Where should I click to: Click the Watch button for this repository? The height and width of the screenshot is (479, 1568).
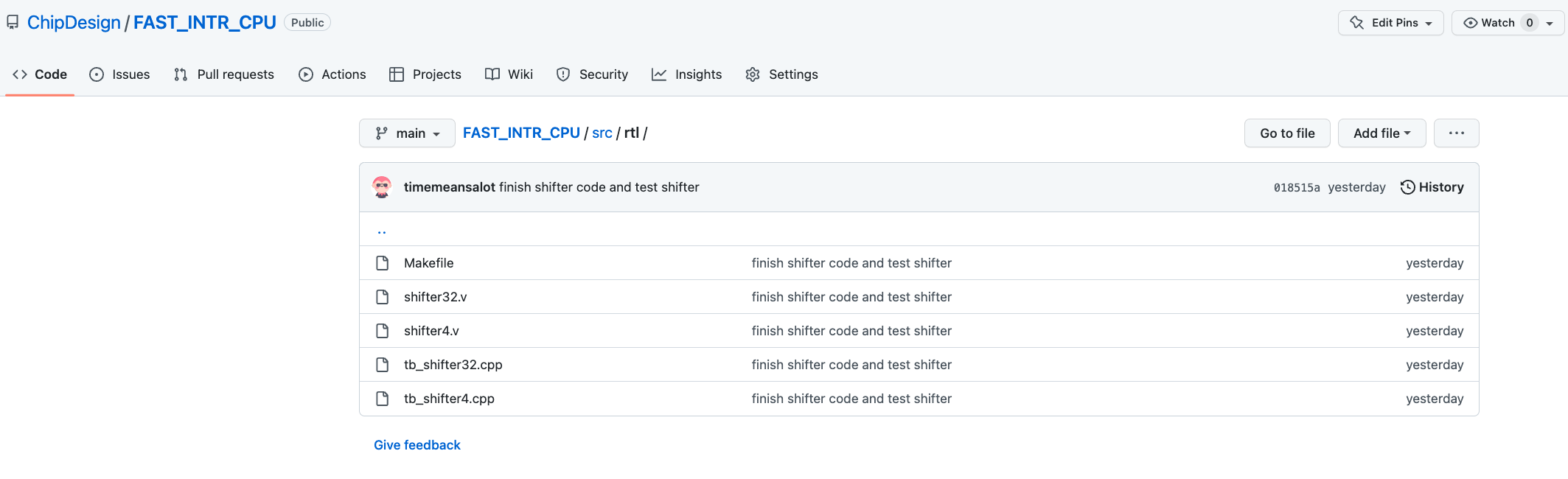pyautogui.click(x=1489, y=23)
